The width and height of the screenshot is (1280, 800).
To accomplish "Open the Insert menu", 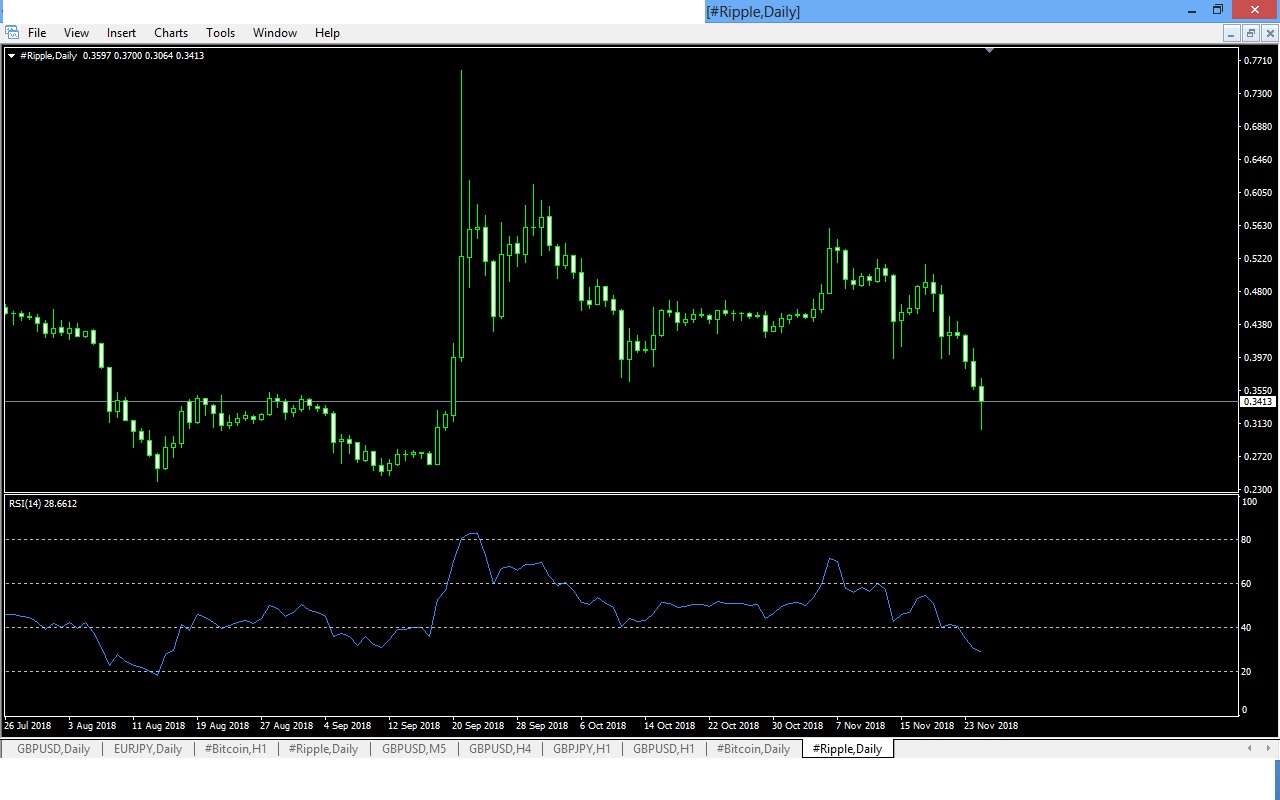I will pyautogui.click(x=121, y=33).
